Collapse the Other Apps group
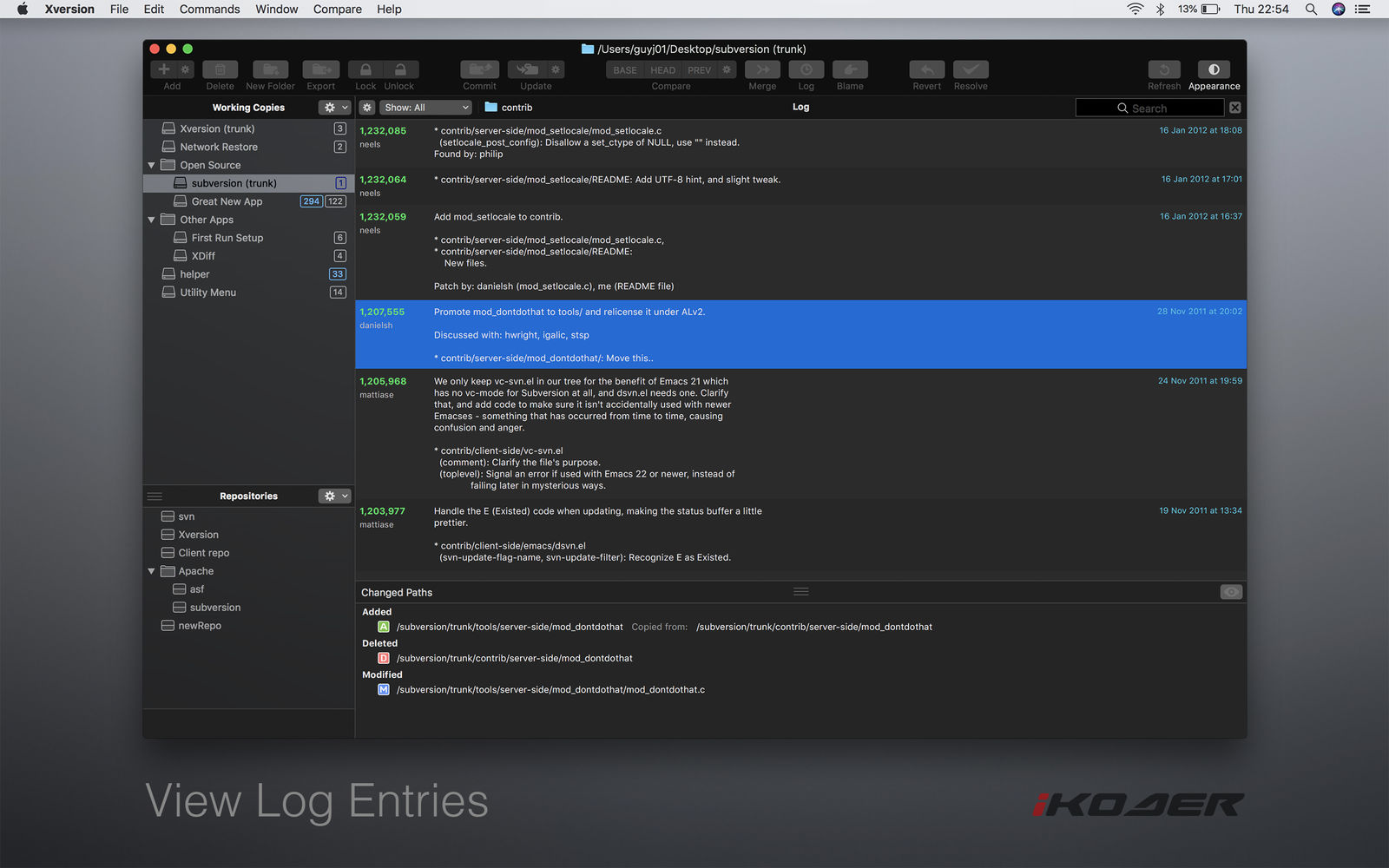 pyautogui.click(x=152, y=220)
